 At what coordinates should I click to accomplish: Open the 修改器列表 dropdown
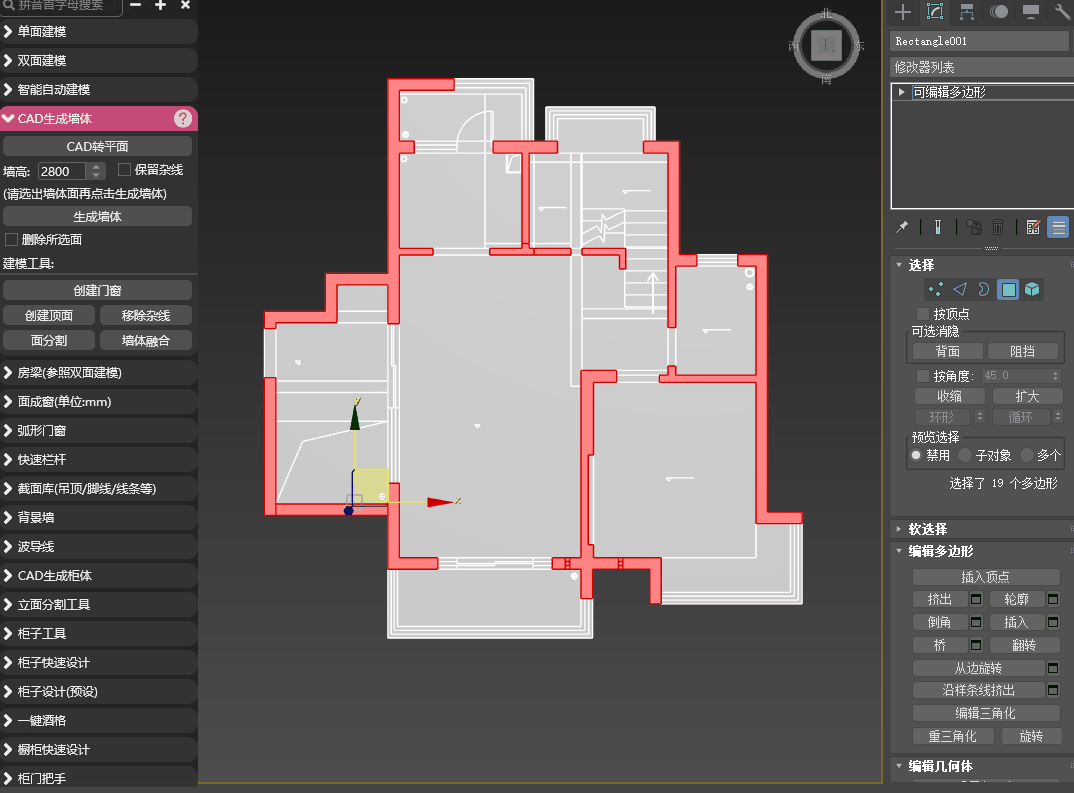pyautogui.click(x=980, y=67)
